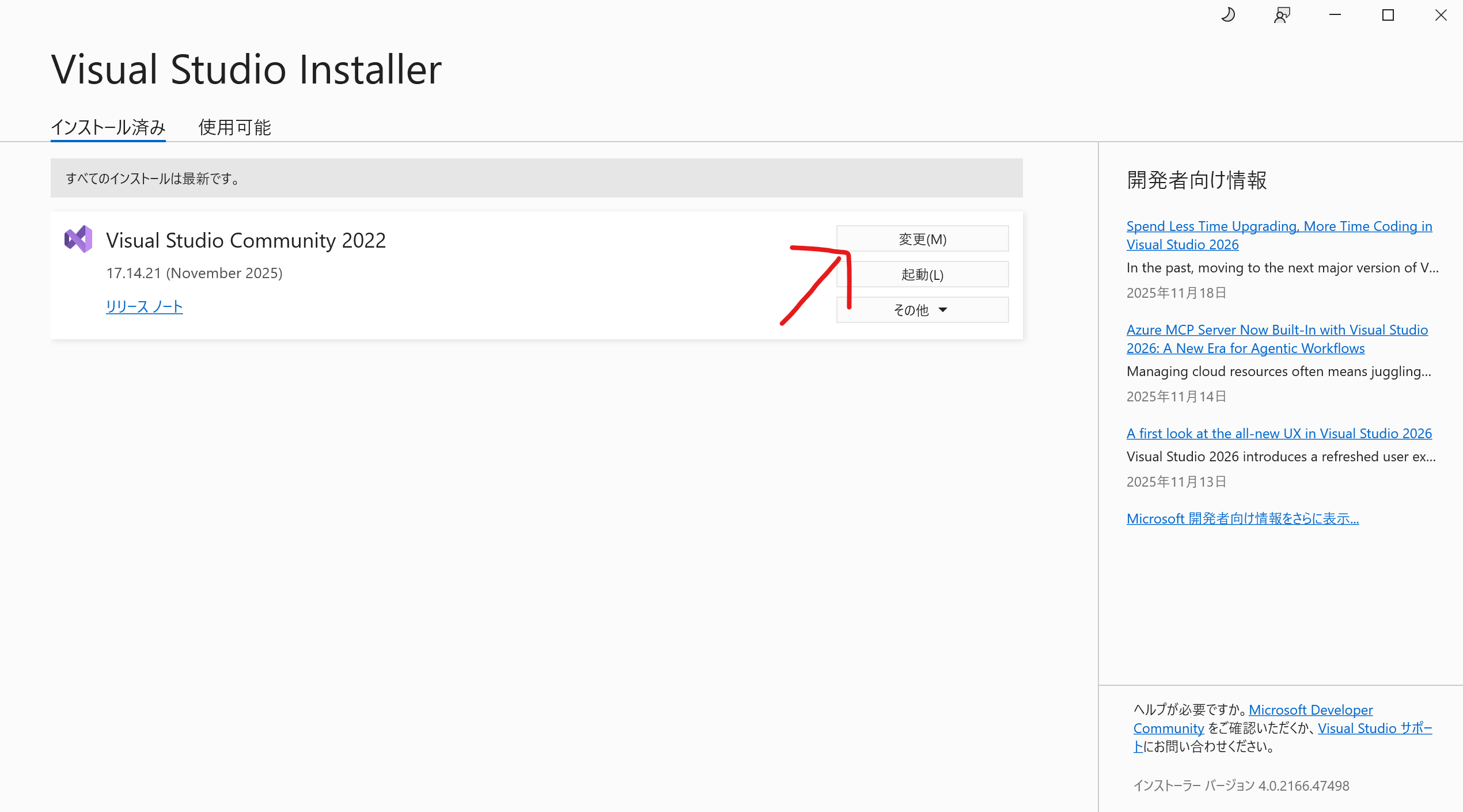
Task: Click the send feedback icon
Action: [x=1282, y=15]
